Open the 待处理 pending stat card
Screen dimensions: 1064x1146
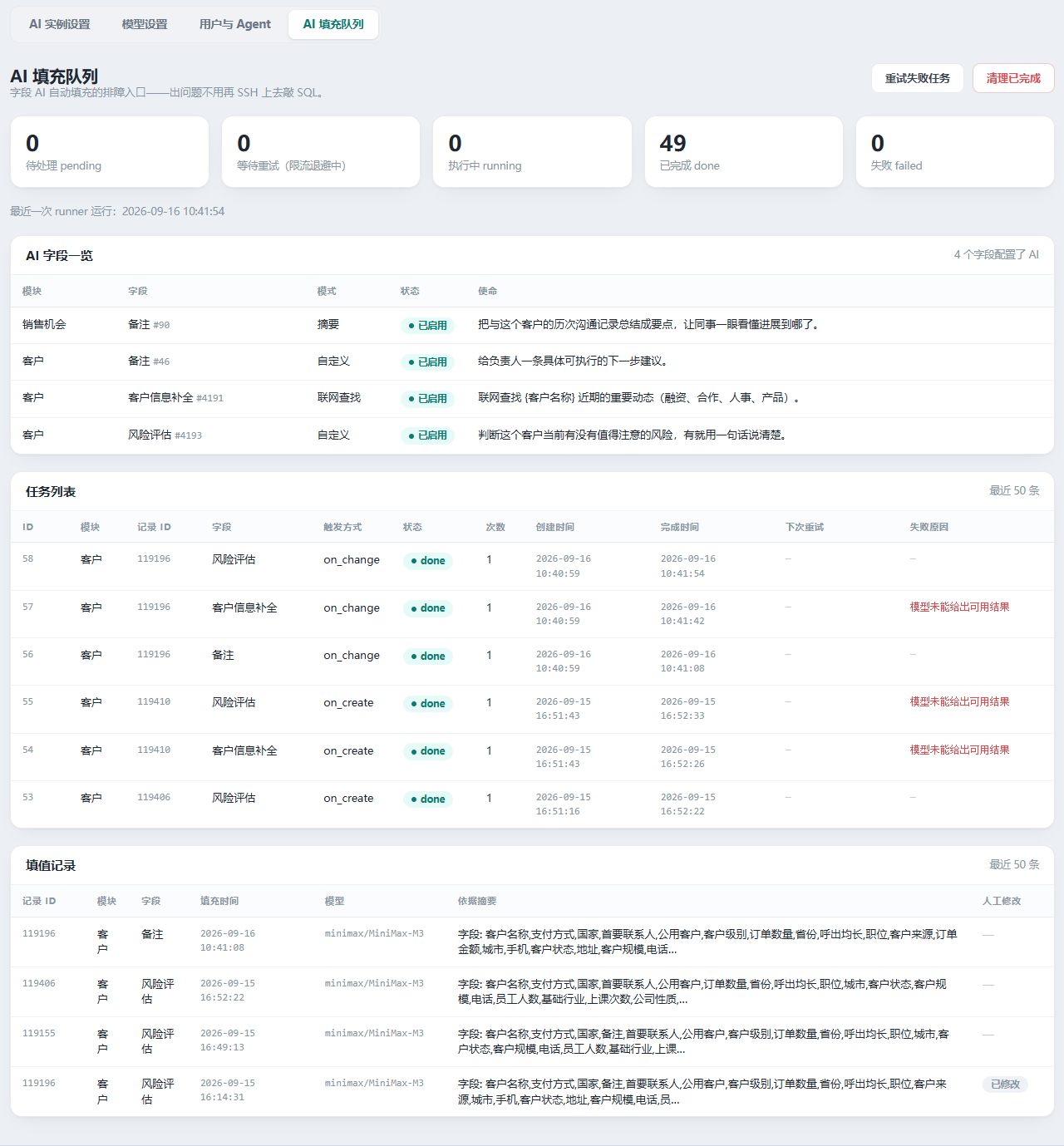coord(110,152)
